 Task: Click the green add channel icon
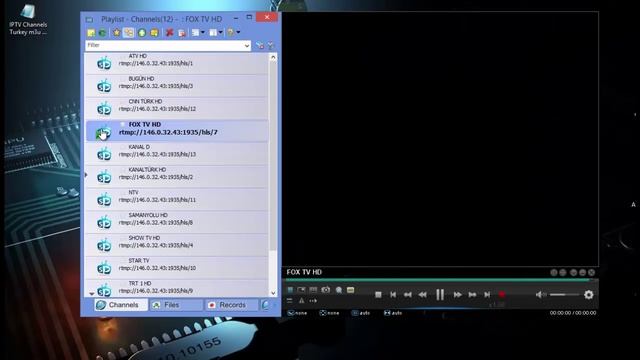click(x=142, y=33)
